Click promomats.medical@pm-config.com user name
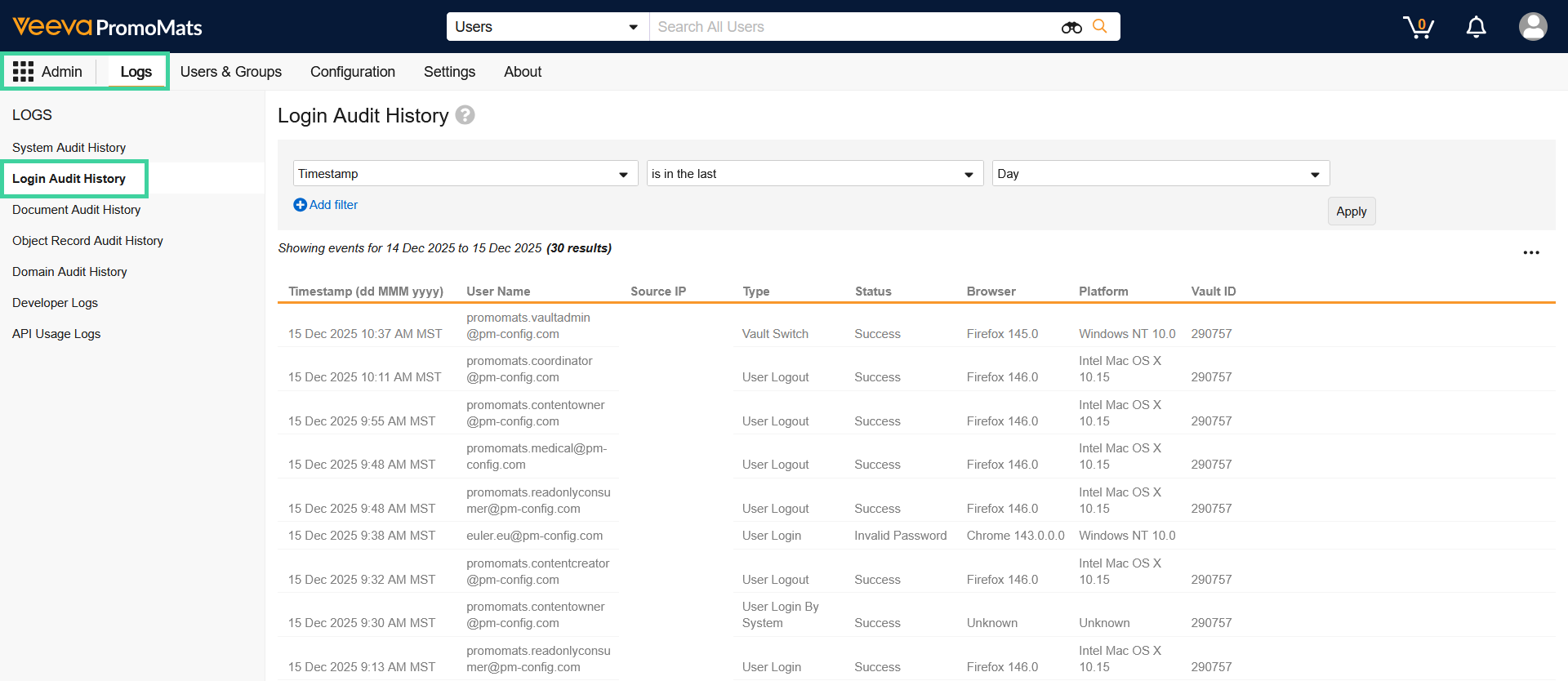 pos(537,456)
